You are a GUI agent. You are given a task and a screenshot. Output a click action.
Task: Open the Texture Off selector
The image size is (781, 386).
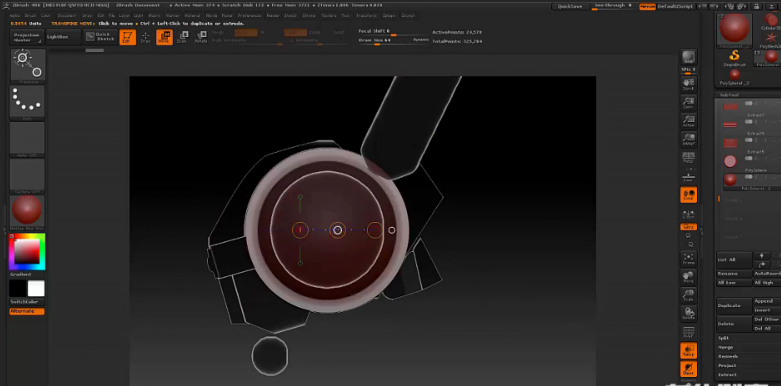pos(27,175)
